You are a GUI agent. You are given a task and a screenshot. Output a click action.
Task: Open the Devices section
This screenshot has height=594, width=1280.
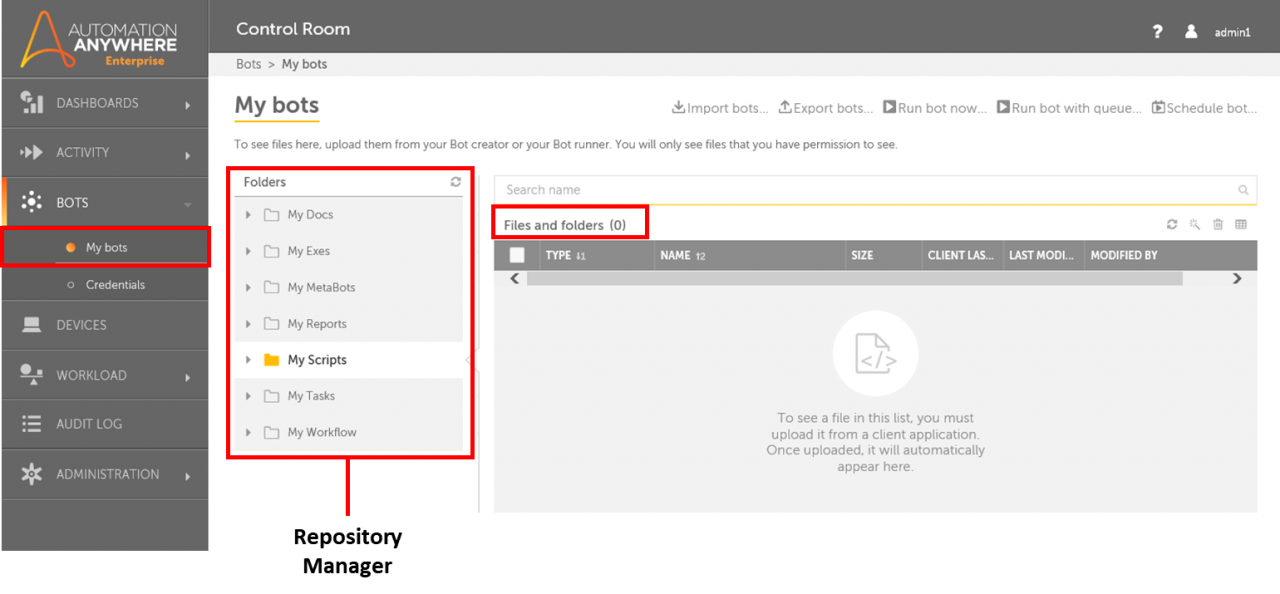click(x=105, y=325)
